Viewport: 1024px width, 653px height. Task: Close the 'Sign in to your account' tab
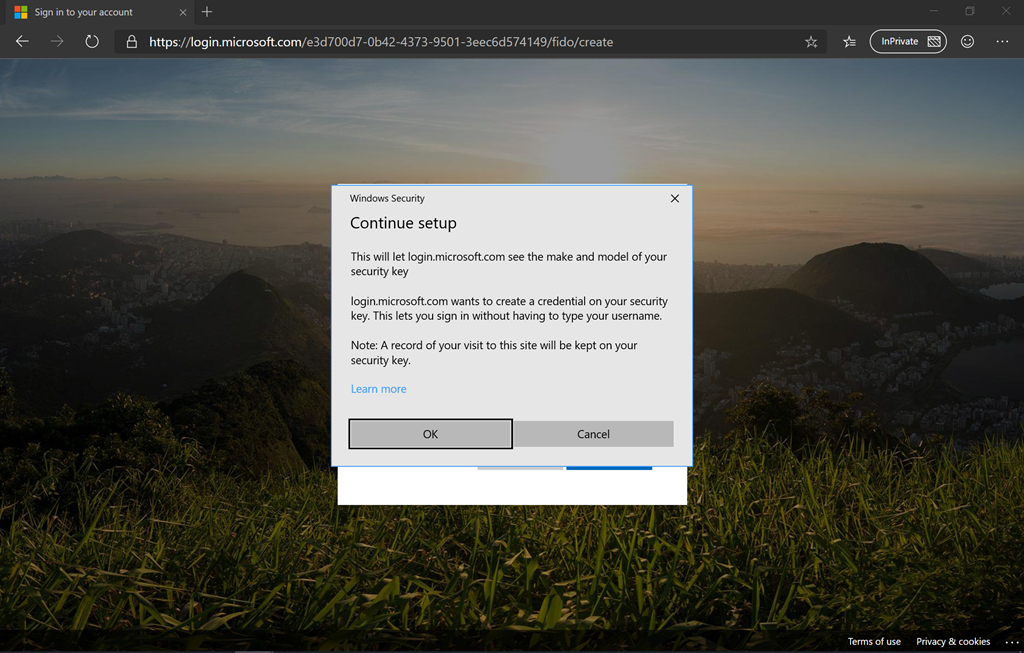pyautogui.click(x=183, y=13)
